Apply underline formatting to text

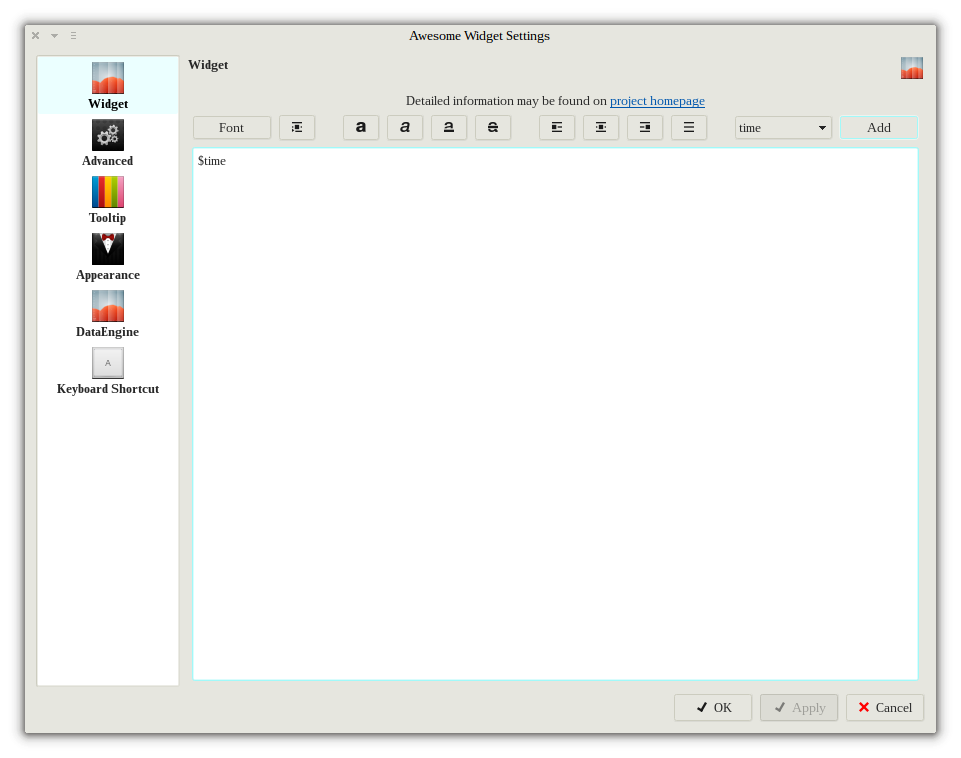(449, 127)
